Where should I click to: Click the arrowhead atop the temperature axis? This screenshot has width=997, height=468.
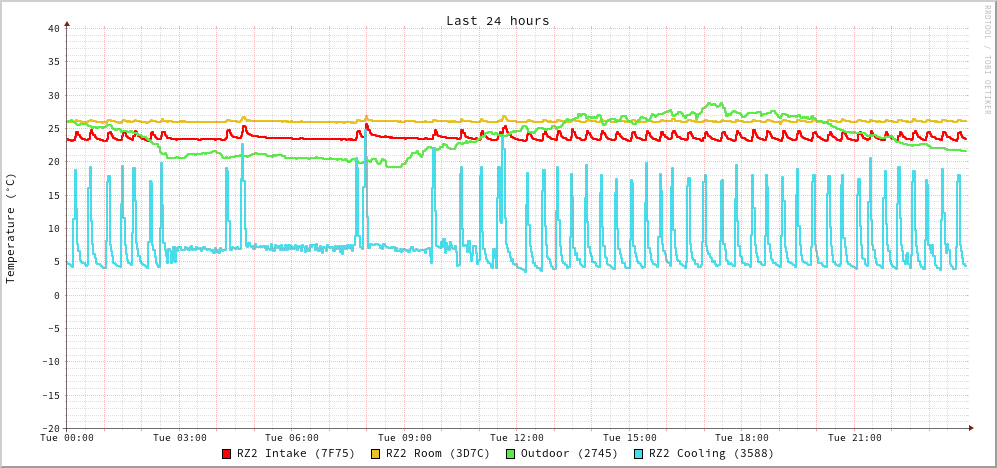(x=67, y=24)
